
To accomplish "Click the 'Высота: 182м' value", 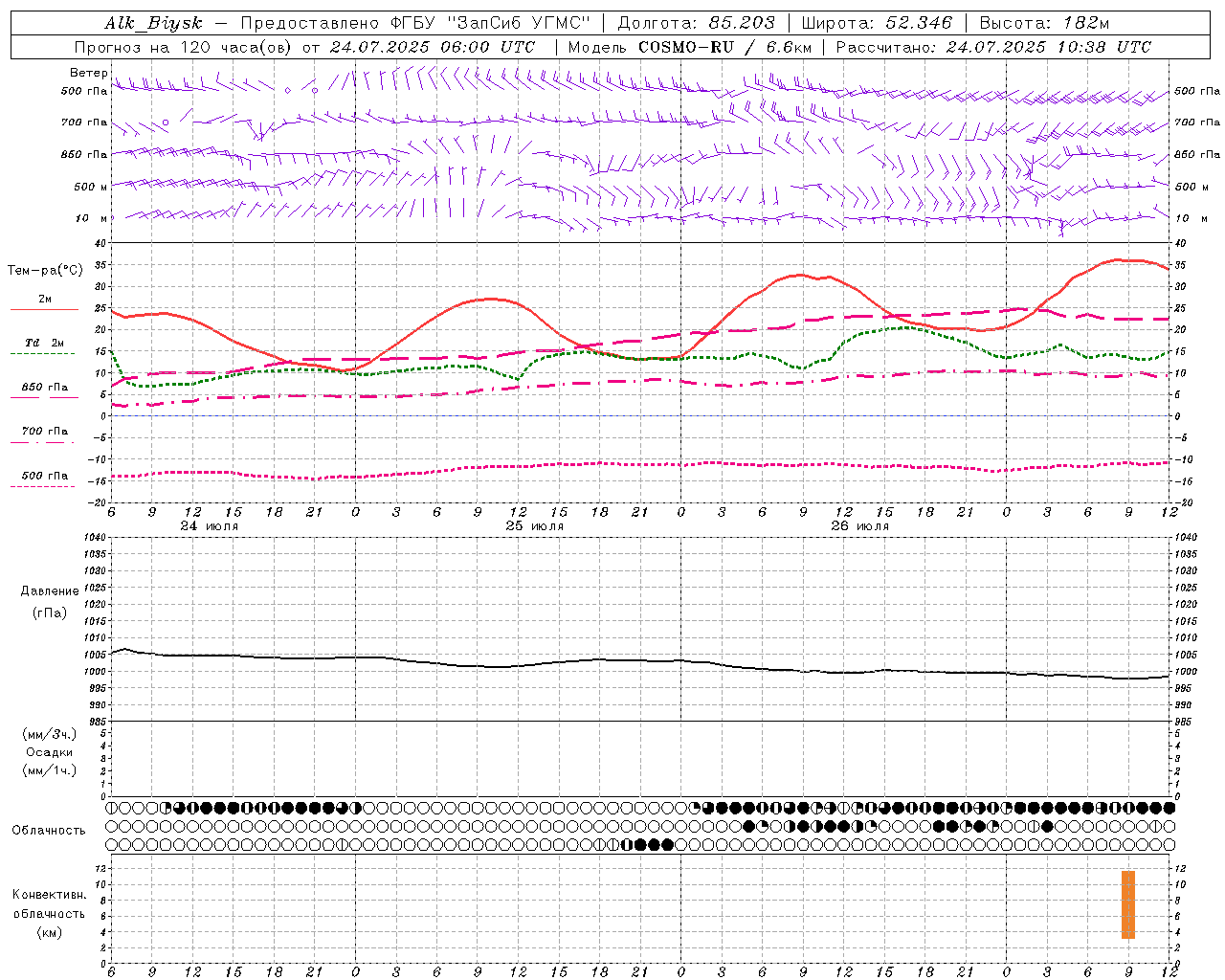I will coord(1044,24).
